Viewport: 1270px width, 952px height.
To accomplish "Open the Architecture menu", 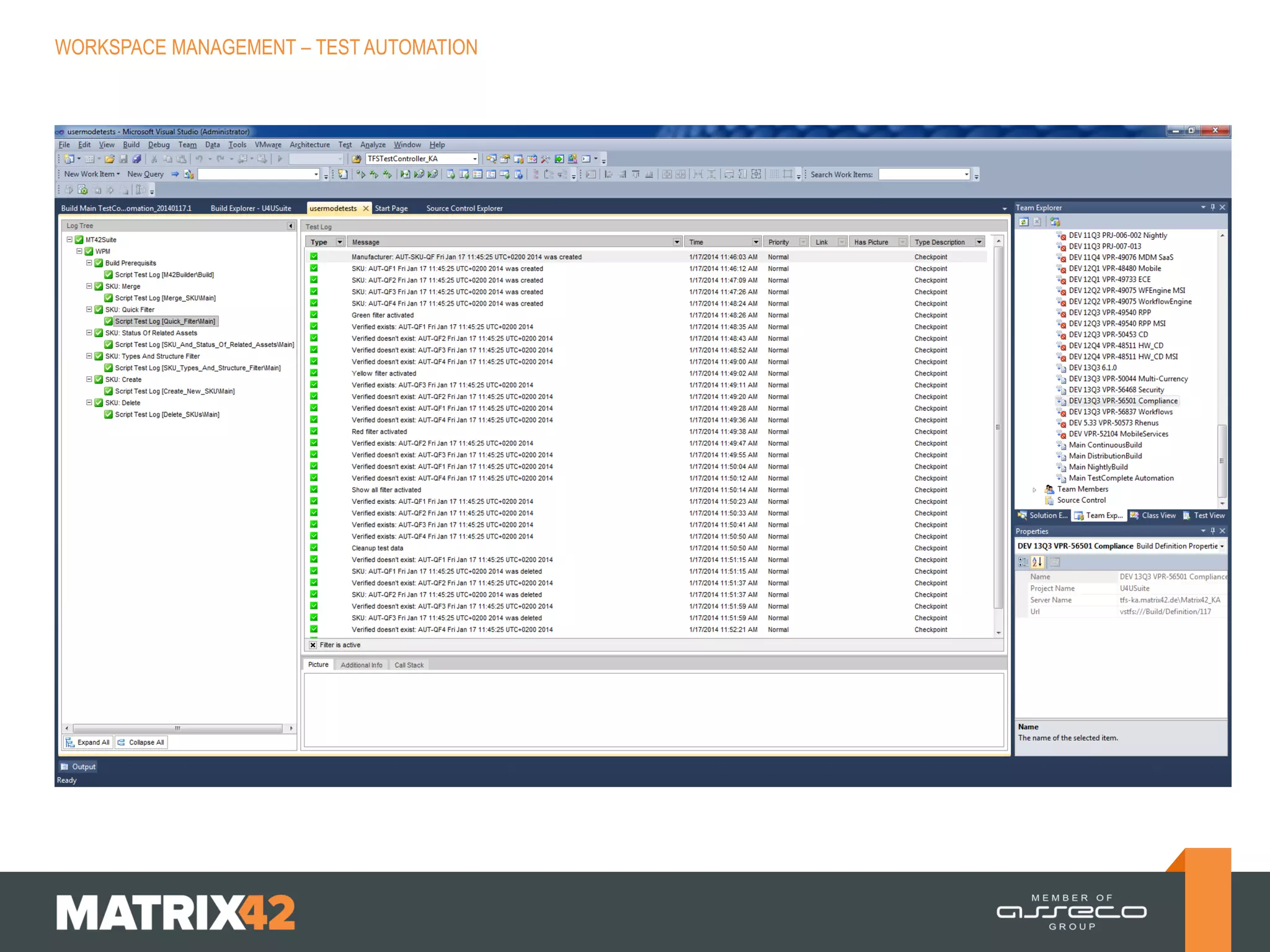I will (309, 145).
